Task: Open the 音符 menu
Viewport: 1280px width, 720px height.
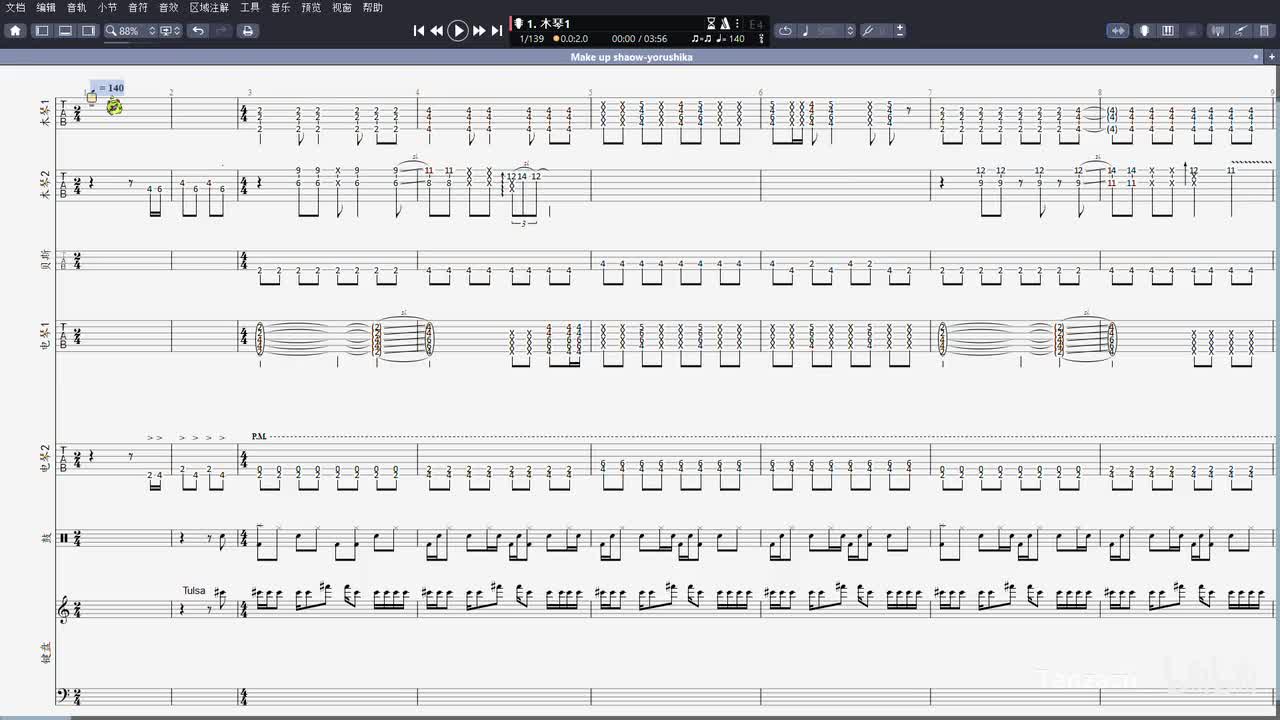Action: [138, 7]
